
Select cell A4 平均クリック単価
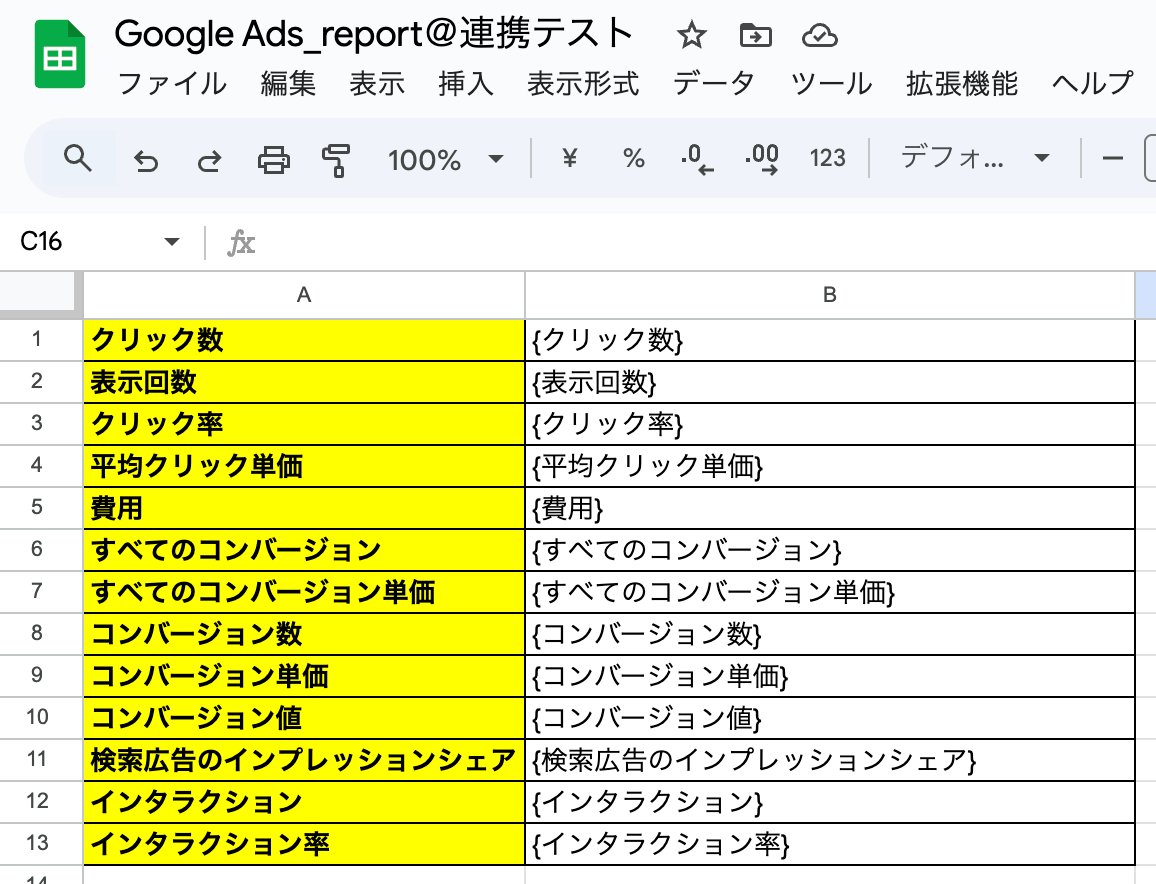coord(304,466)
